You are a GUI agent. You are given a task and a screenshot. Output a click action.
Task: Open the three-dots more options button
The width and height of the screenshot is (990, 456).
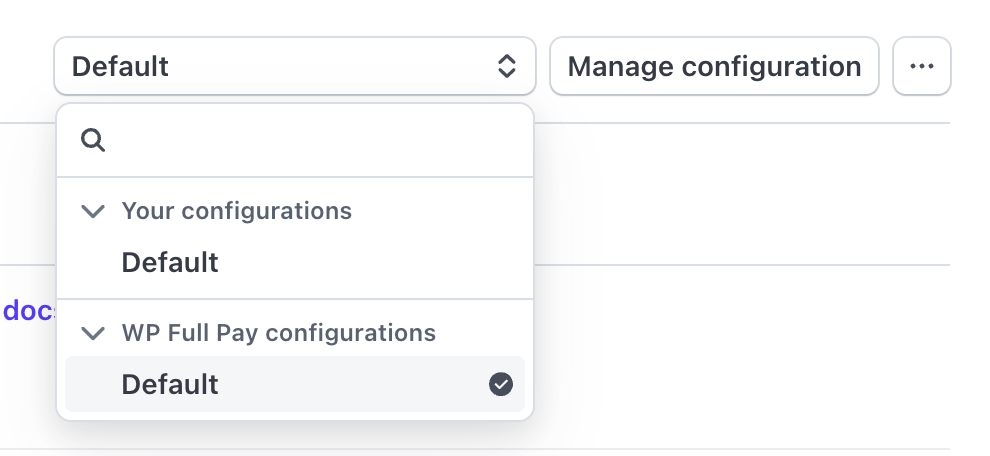pyautogui.click(x=921, y=67)
